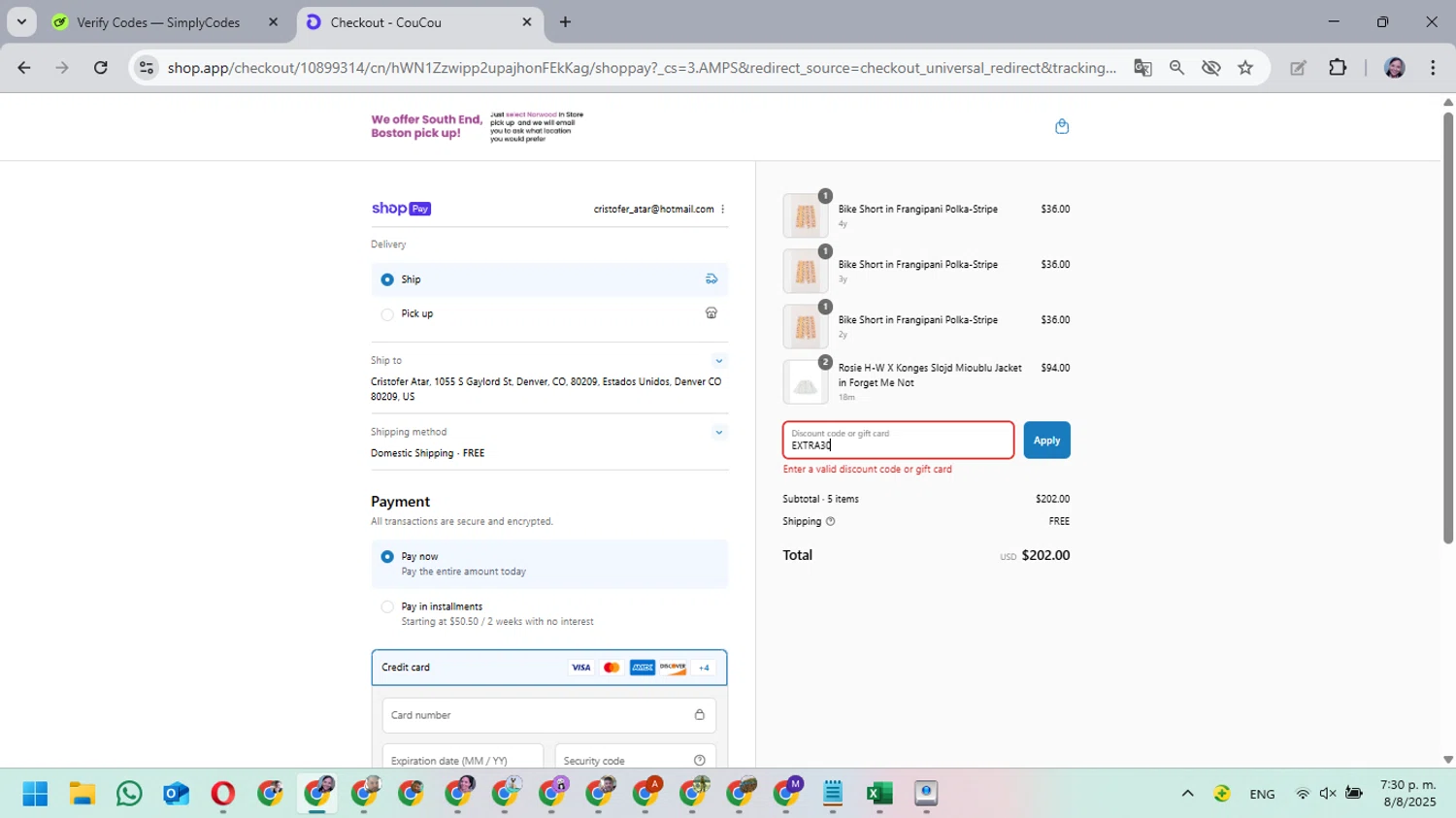1456x818 pixels.
Task: Open the zoom magnifier icon in address bar
Action: coord(1176,68)
